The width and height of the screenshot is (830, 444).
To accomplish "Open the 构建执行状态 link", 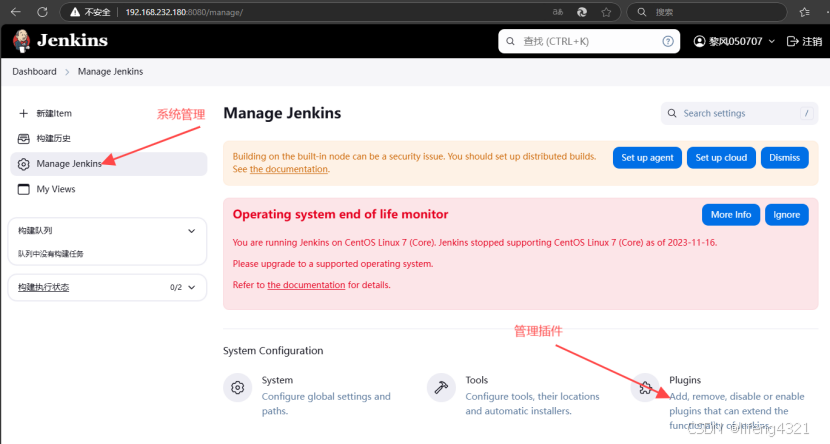I will [x=43, y=287].
